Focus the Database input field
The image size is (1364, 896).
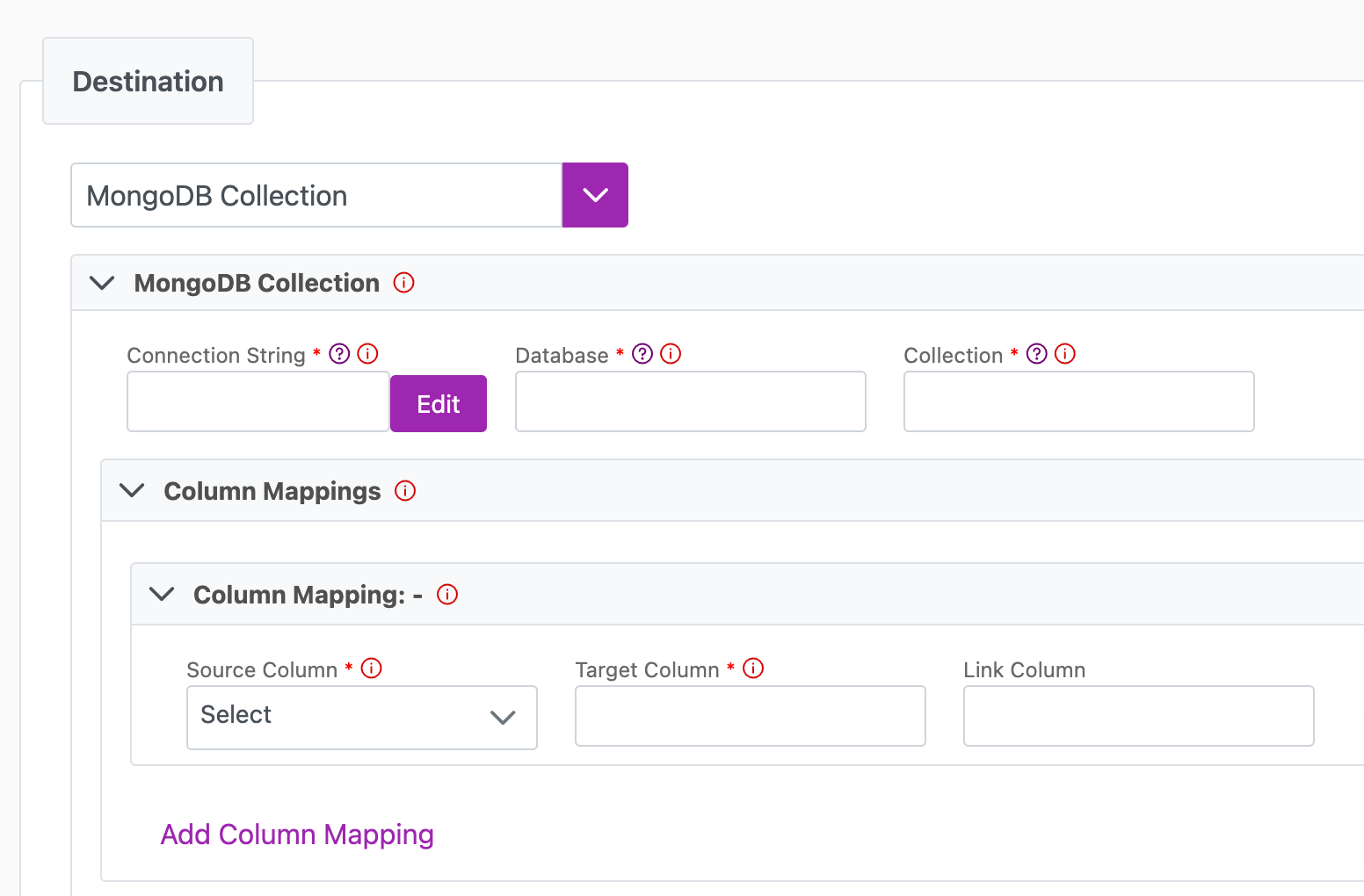691,401
